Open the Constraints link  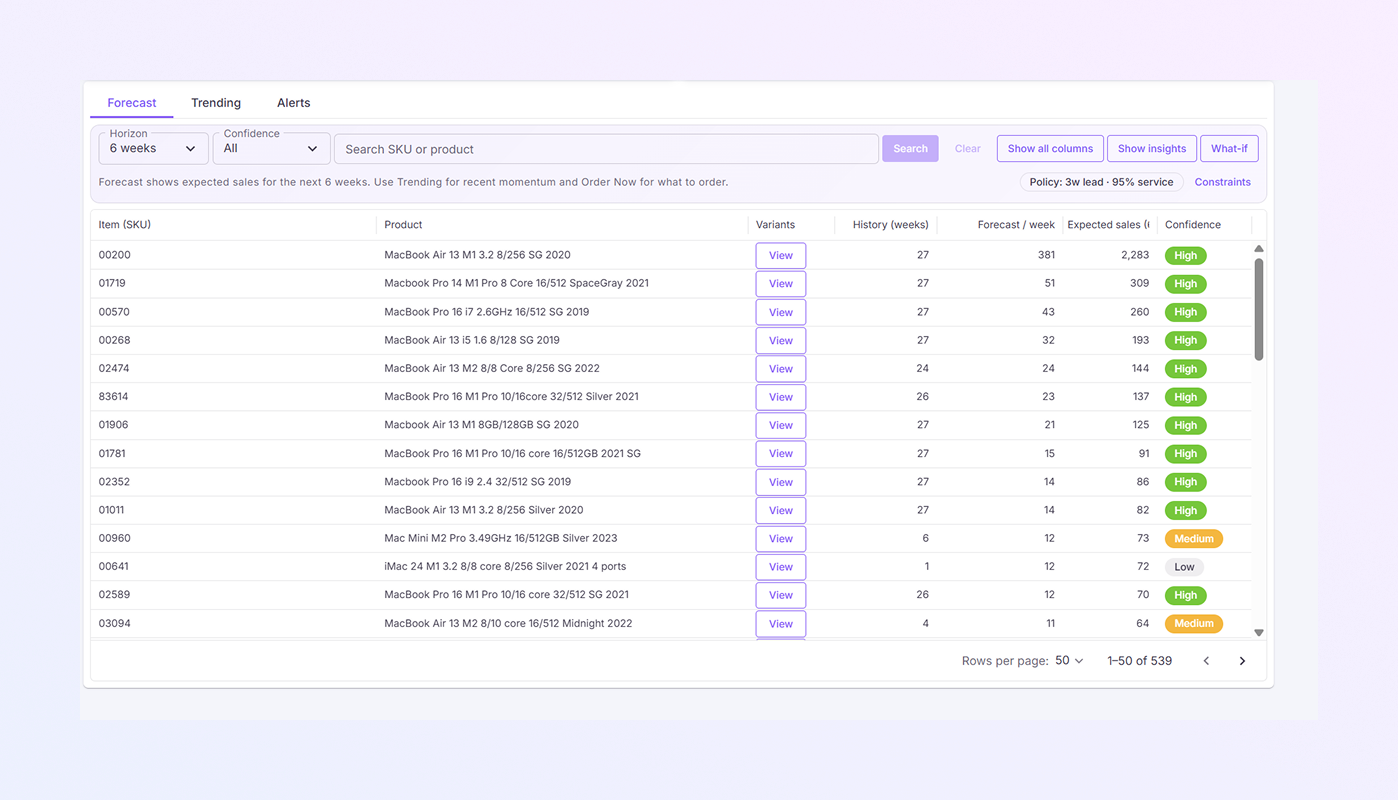tap(1222, 182)
